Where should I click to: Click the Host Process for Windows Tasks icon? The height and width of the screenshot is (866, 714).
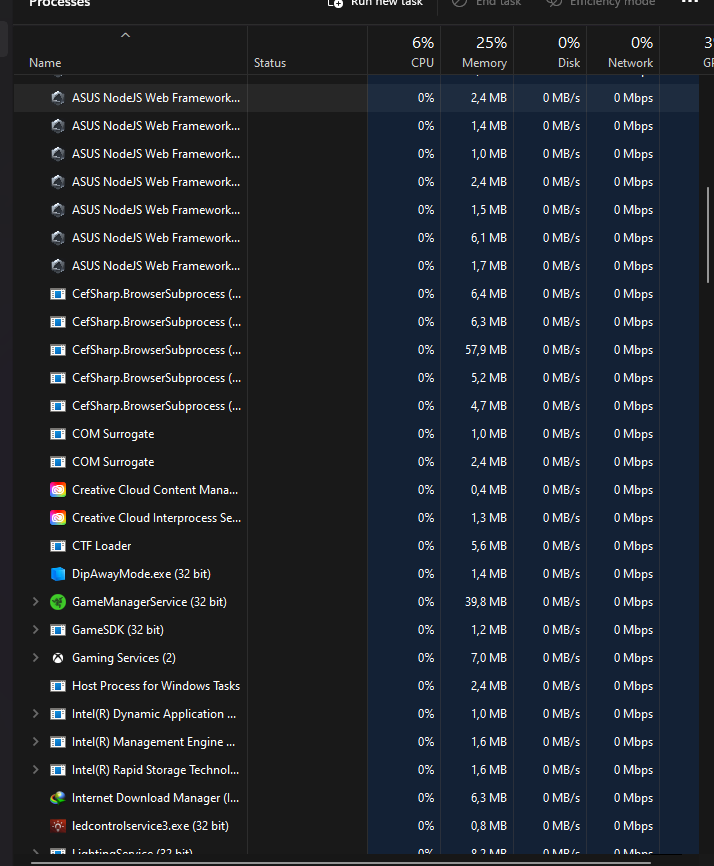tap(58, 686)
